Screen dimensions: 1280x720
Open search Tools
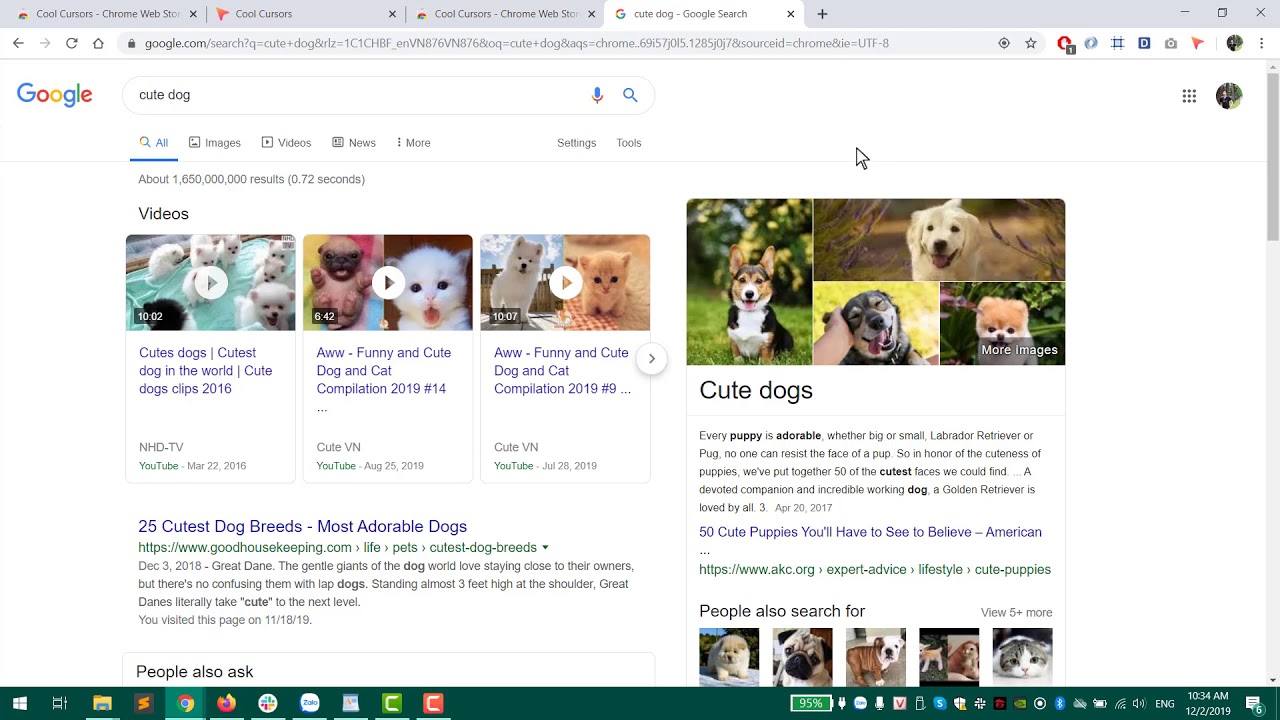629,143
